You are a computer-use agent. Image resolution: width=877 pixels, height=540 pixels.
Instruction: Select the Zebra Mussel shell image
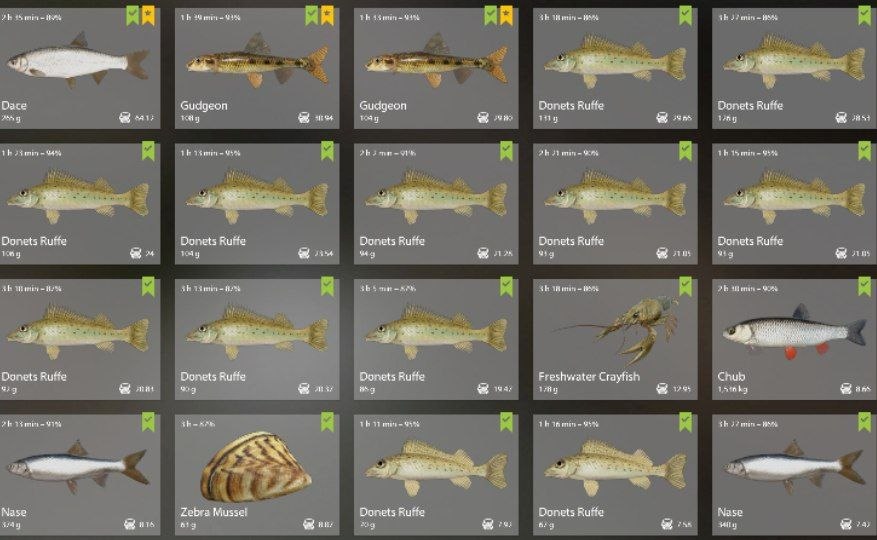click(x=256, y=467)
